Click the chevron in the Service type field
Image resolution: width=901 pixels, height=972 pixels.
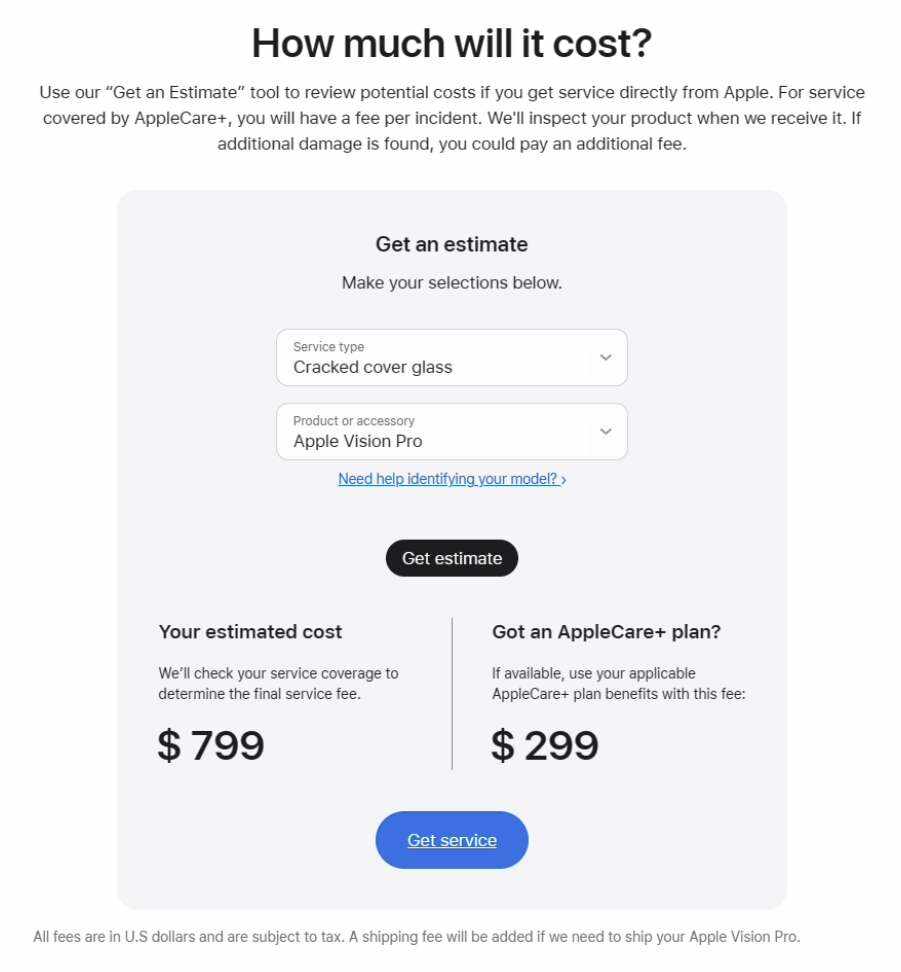[x=605, y=358]
